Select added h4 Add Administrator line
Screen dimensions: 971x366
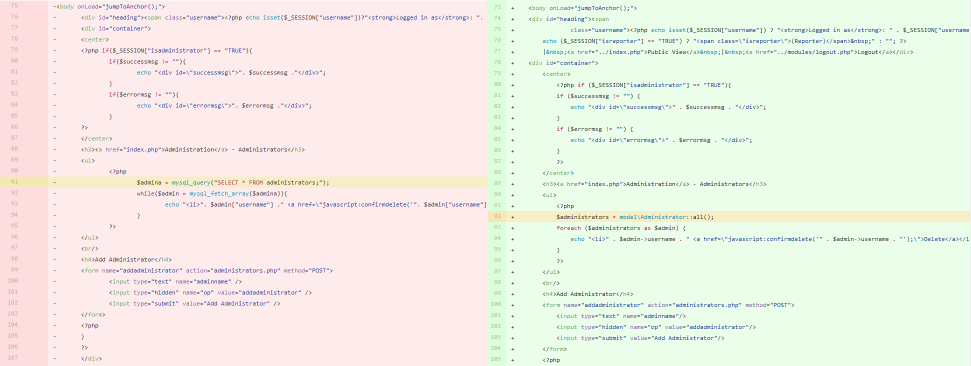588,294
